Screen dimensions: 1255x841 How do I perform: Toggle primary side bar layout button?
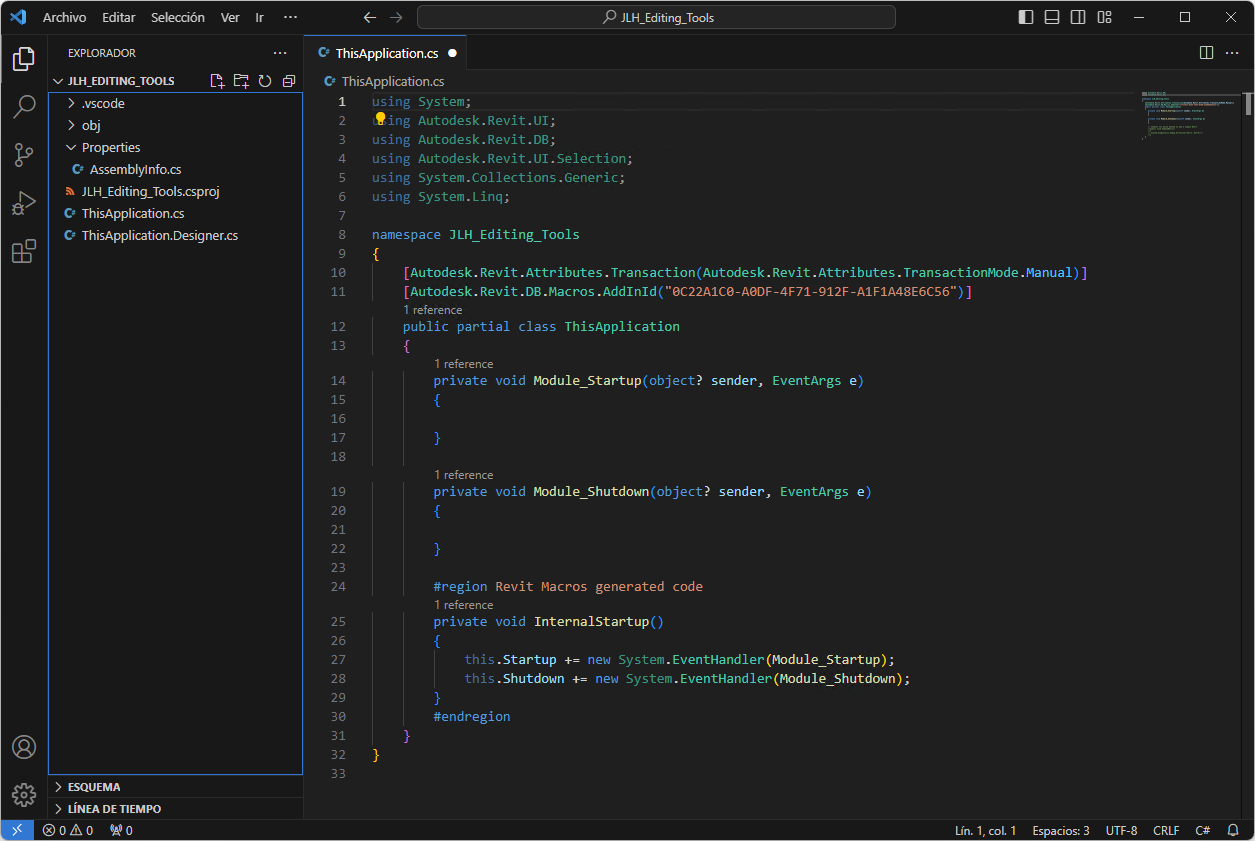[1026, 17]
